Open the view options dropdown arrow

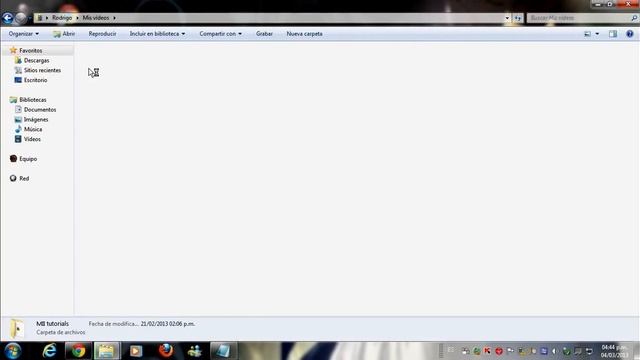pos(597,34)
